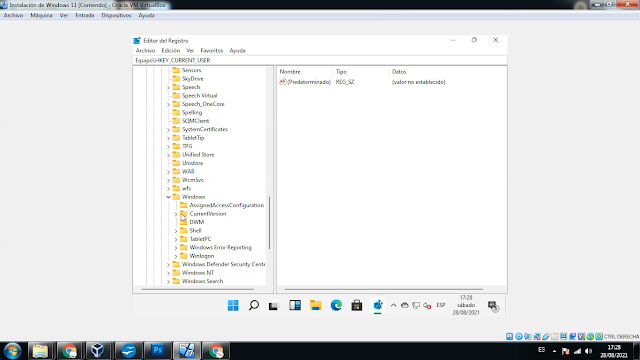
Task: Click host ES language indicator
Action: (x=541, y=350)
